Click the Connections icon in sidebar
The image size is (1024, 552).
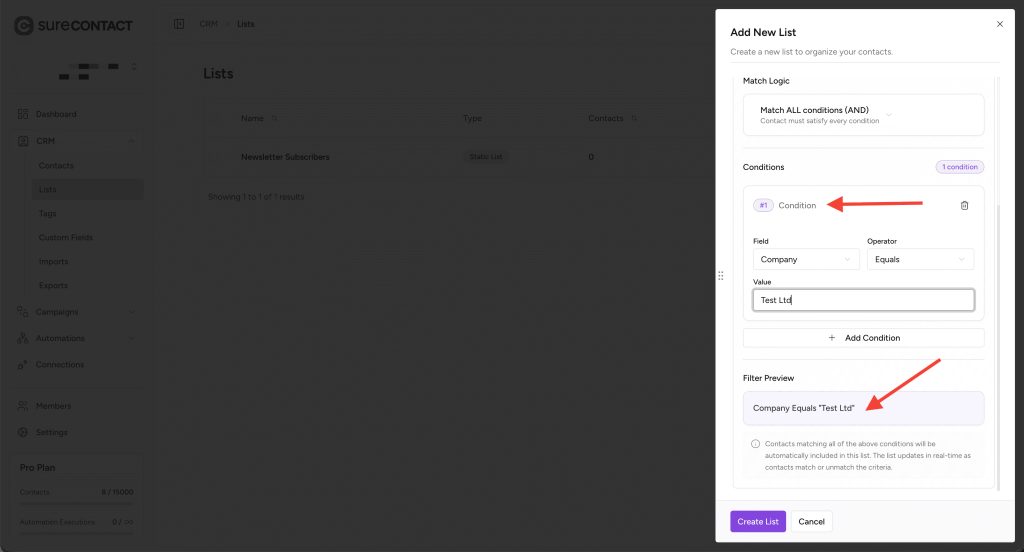click(x=23, y=365)
